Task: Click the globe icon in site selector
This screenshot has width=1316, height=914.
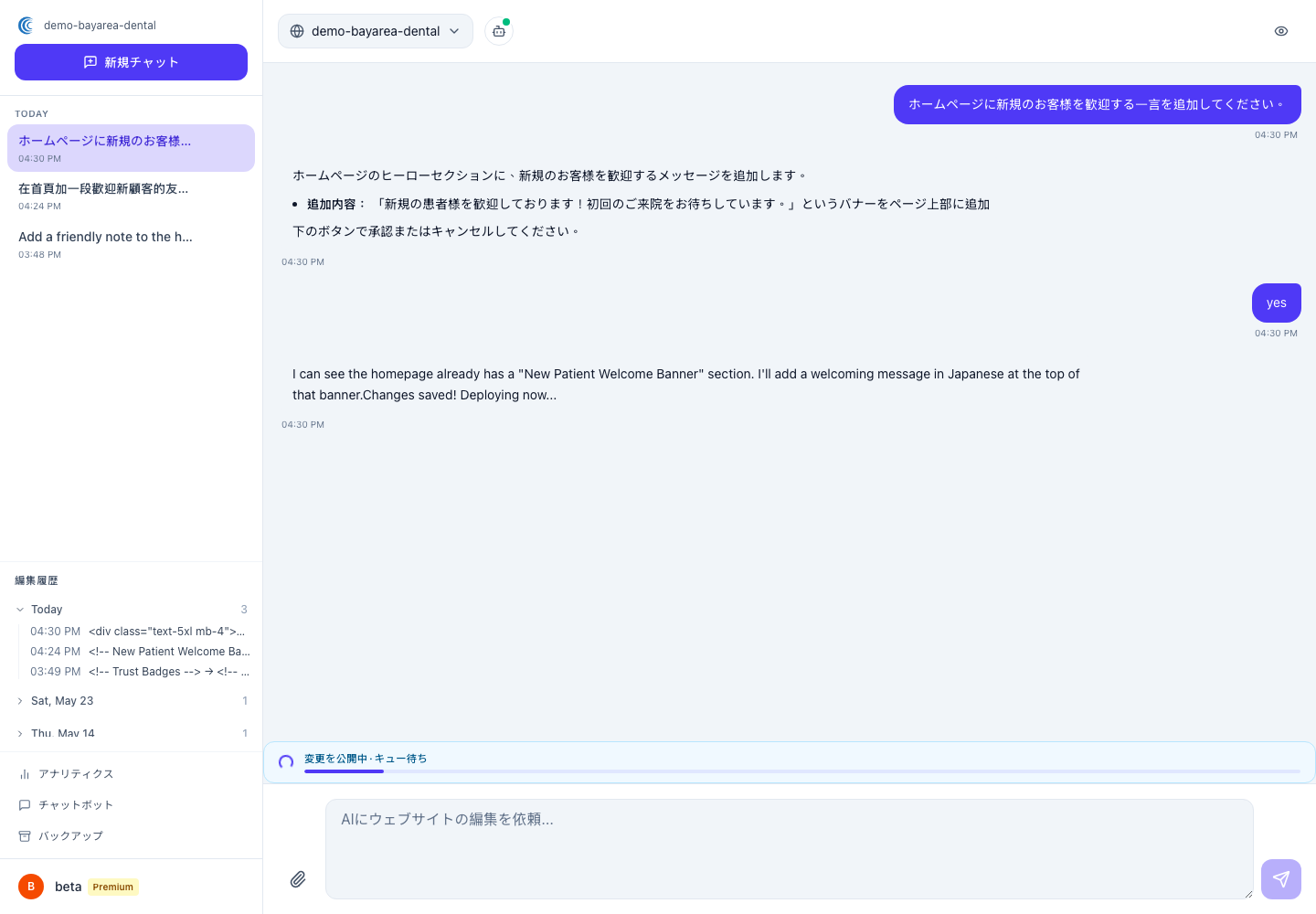Action: (x=297, y=31)
